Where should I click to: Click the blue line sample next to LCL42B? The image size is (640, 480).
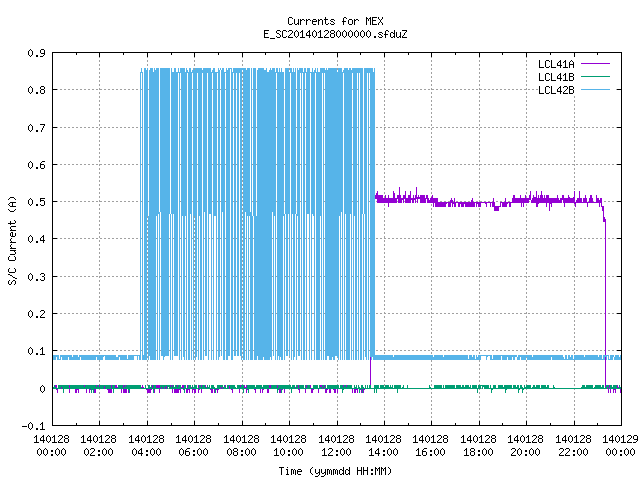click(x=595, y=90)
